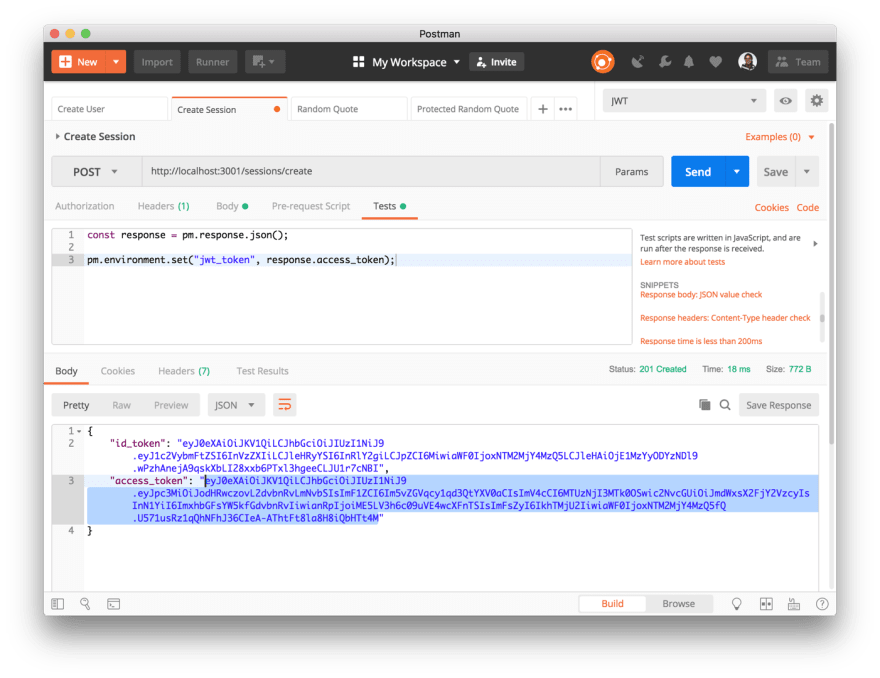Viewport: 880px width, 678px height.
Task: Open the heart favorites icon in header
Action: click(x=716, y=61)
